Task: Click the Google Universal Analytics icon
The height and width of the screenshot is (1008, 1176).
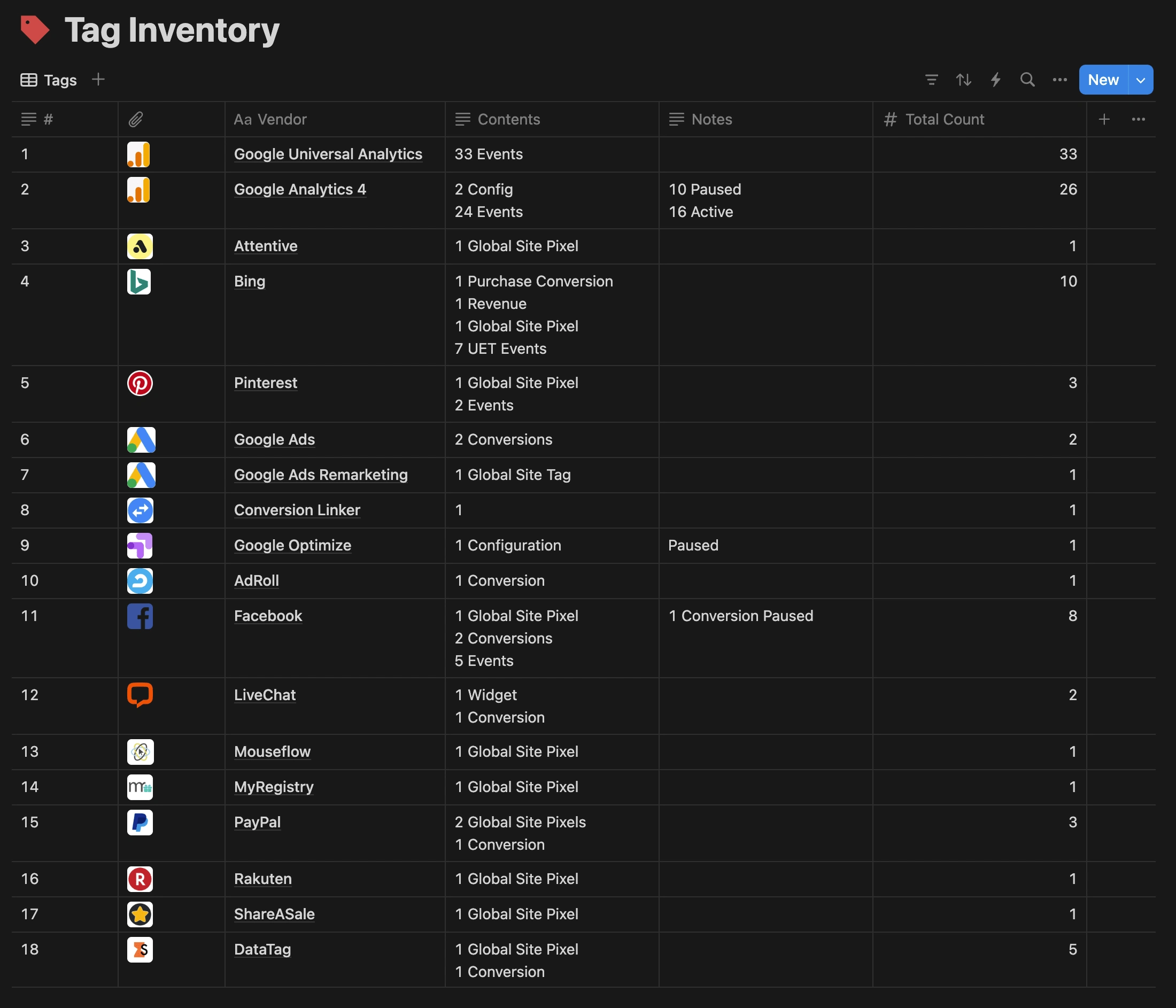Action: tap(139, 153)
